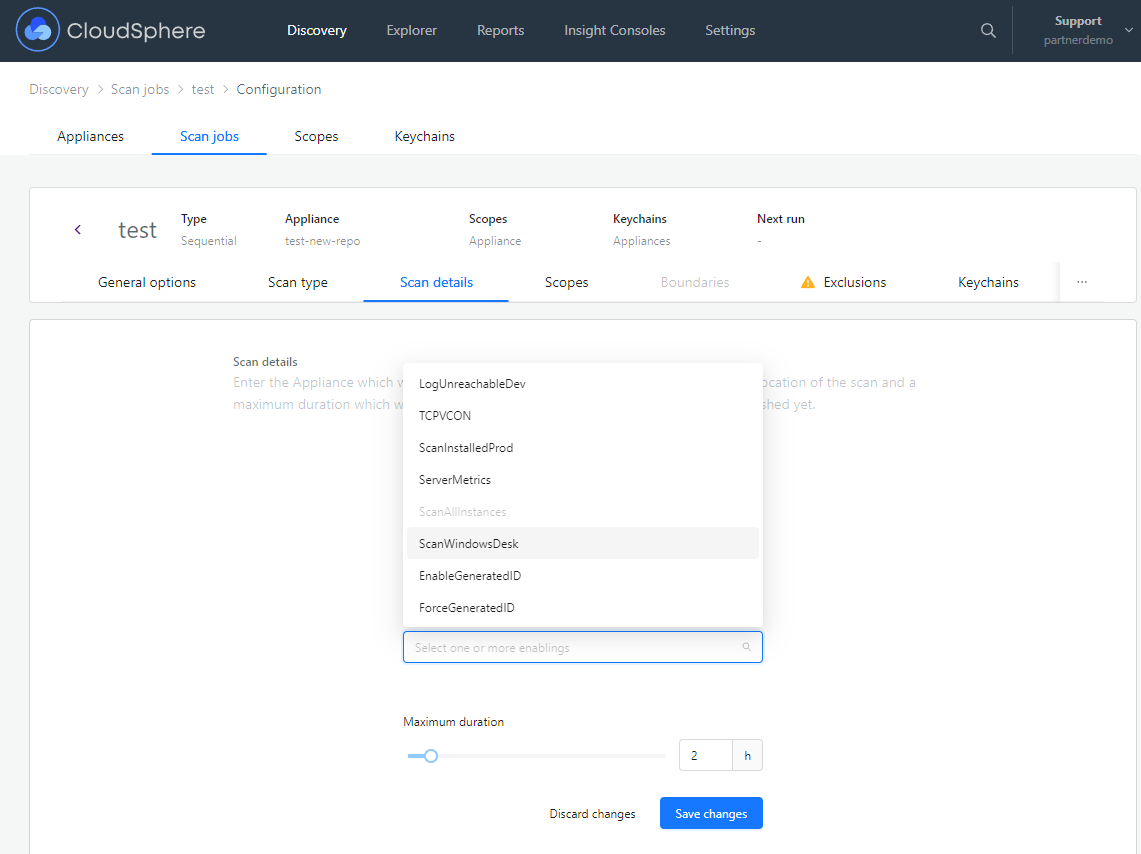
Task: Click the Maximum duration slider track
Action: [x=536, y=756]
